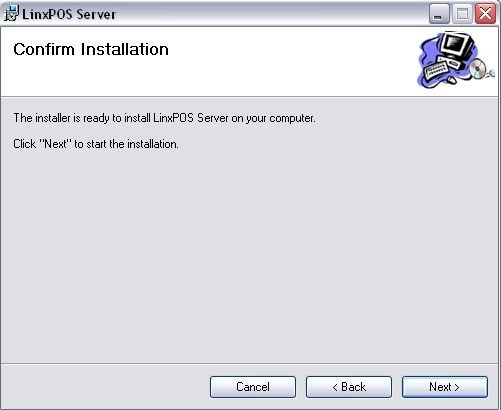
Task: Click the CD disc in the banner image
Action: point(478,69)
